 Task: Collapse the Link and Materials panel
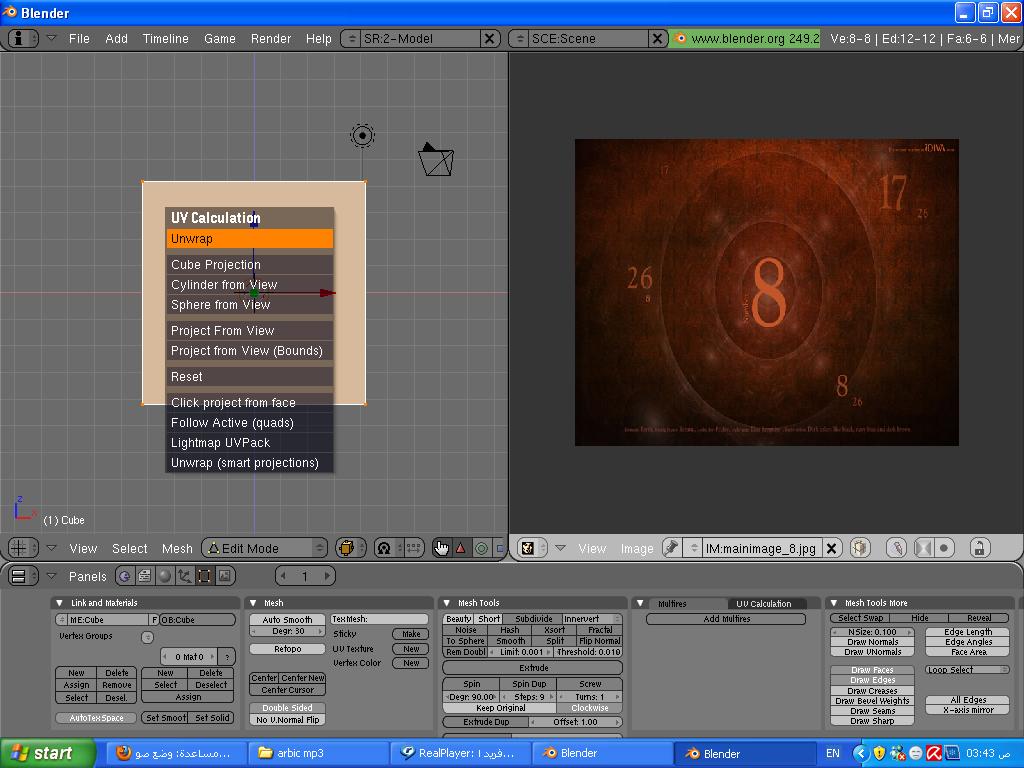59,603
